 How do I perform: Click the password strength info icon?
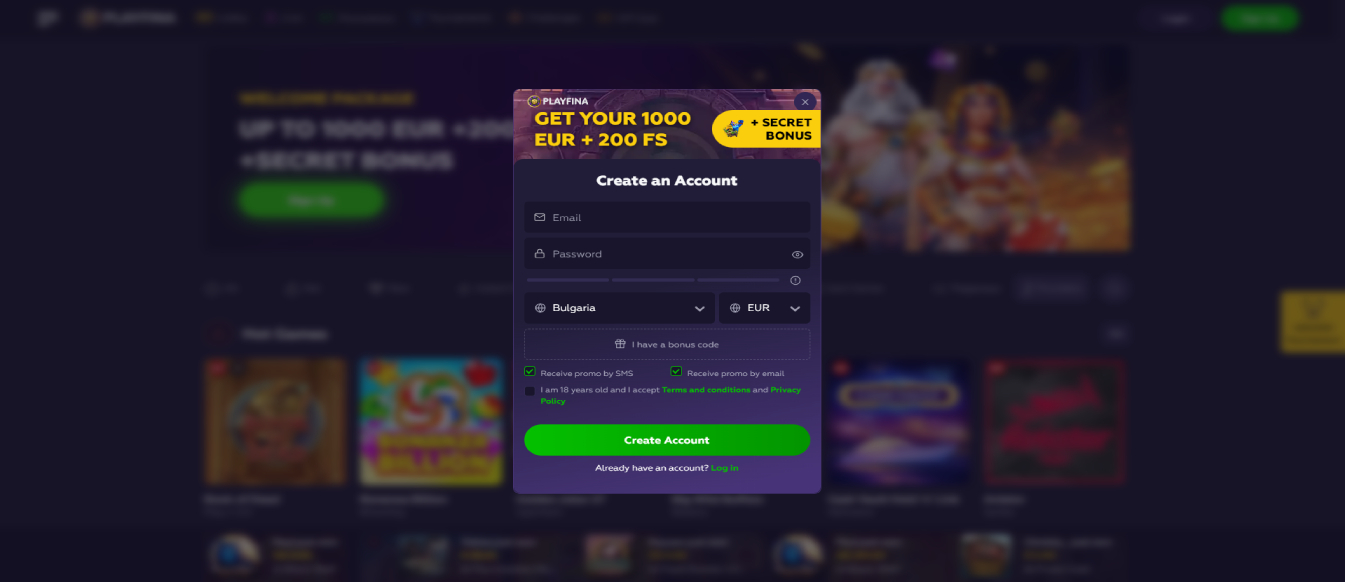click(x=795, y=280)
